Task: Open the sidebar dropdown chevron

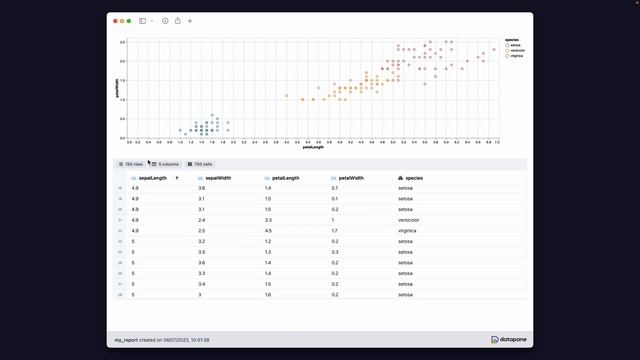Action: coord(152,21)
